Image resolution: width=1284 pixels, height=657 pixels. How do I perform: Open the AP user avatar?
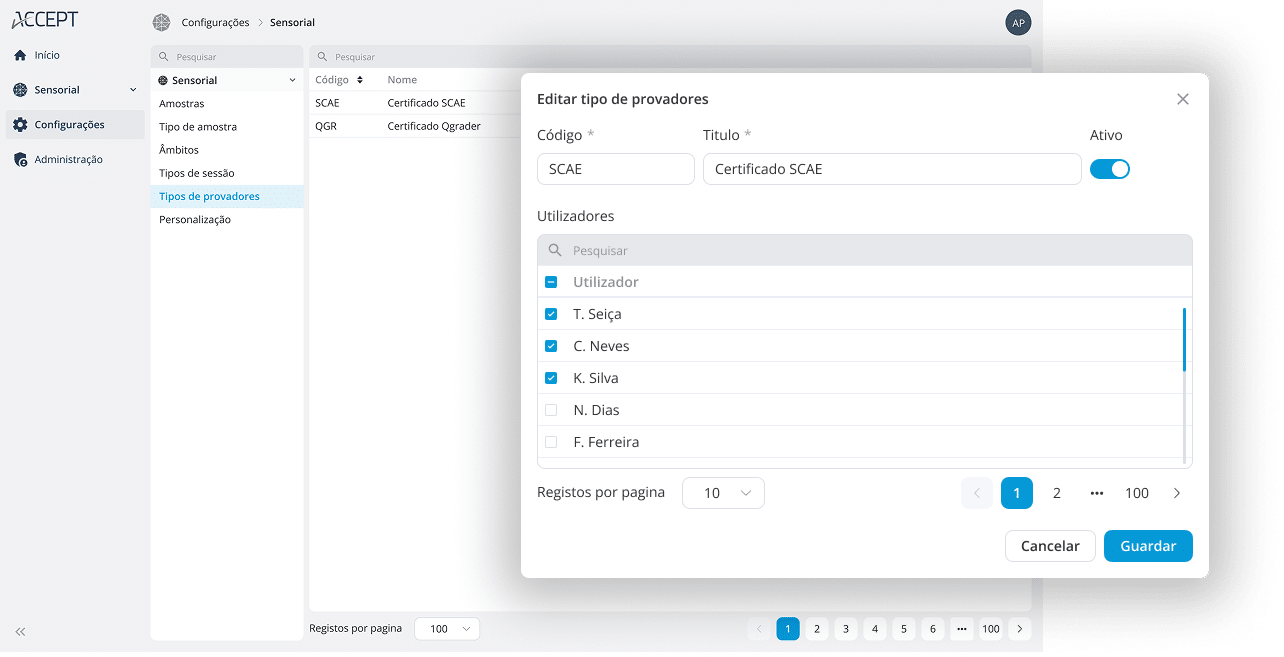(1018, 22)
